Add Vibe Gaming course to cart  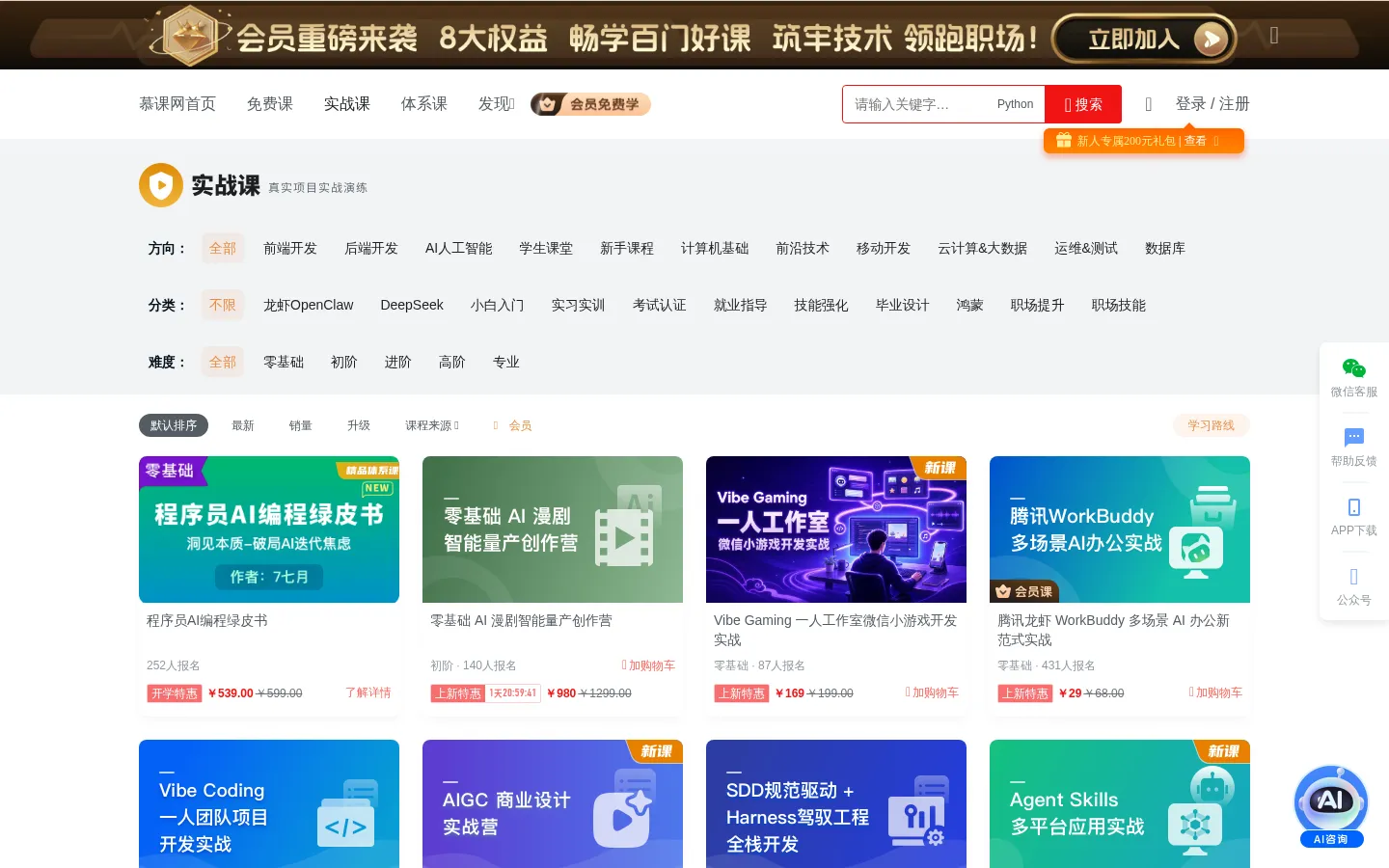(932, 692)
